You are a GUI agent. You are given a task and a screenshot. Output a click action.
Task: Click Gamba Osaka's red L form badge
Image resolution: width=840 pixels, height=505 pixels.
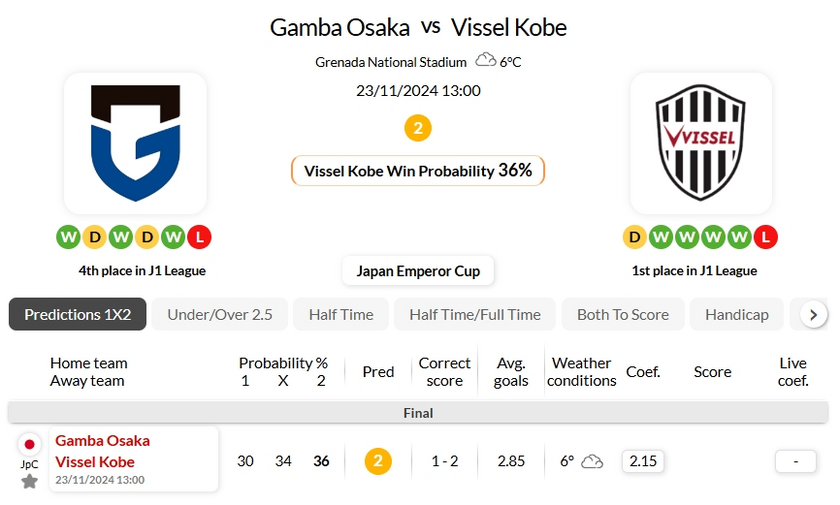[200, 238]
